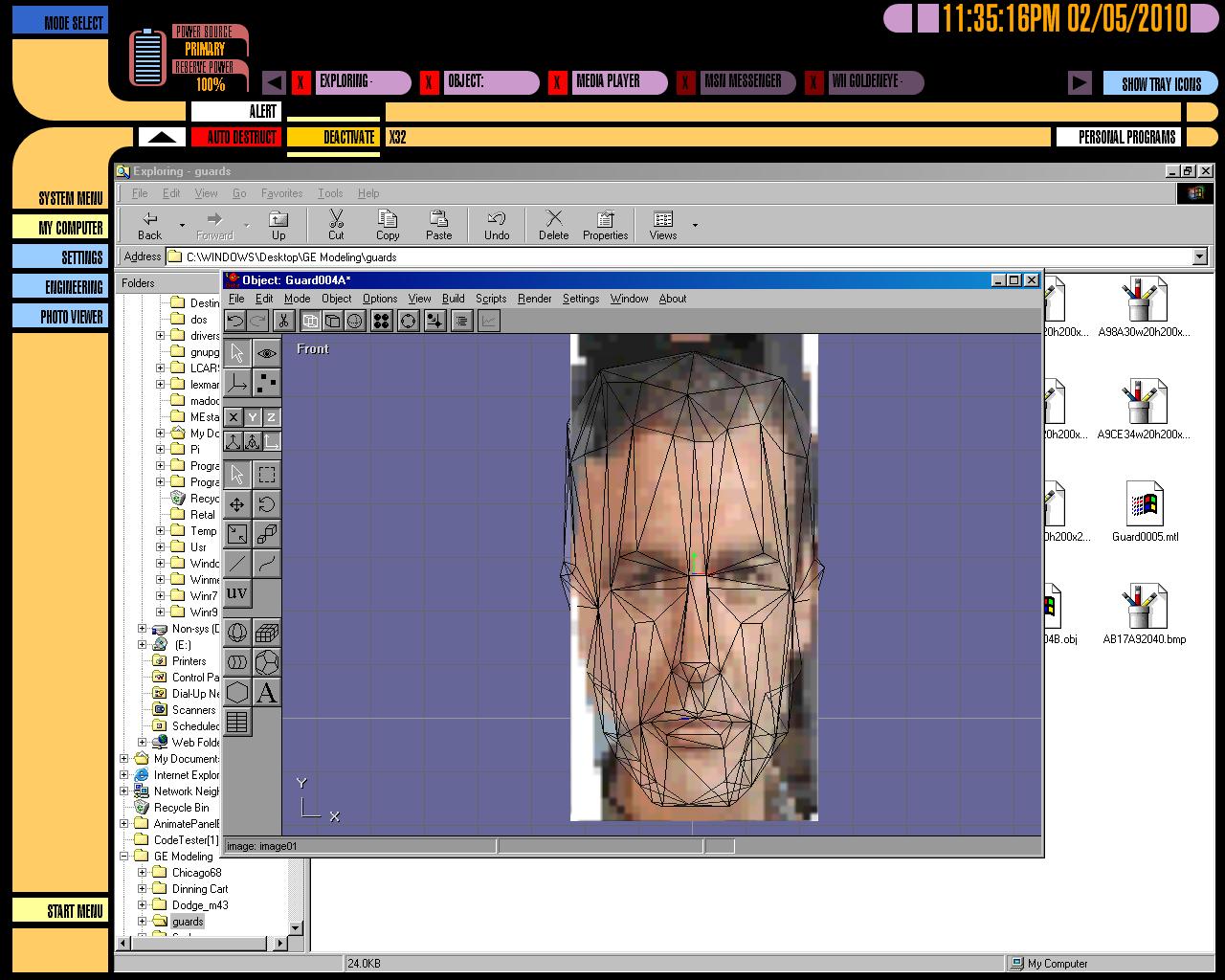
Task: Open the Render menu
Action: pyautogui.click(x=534, y=299)
